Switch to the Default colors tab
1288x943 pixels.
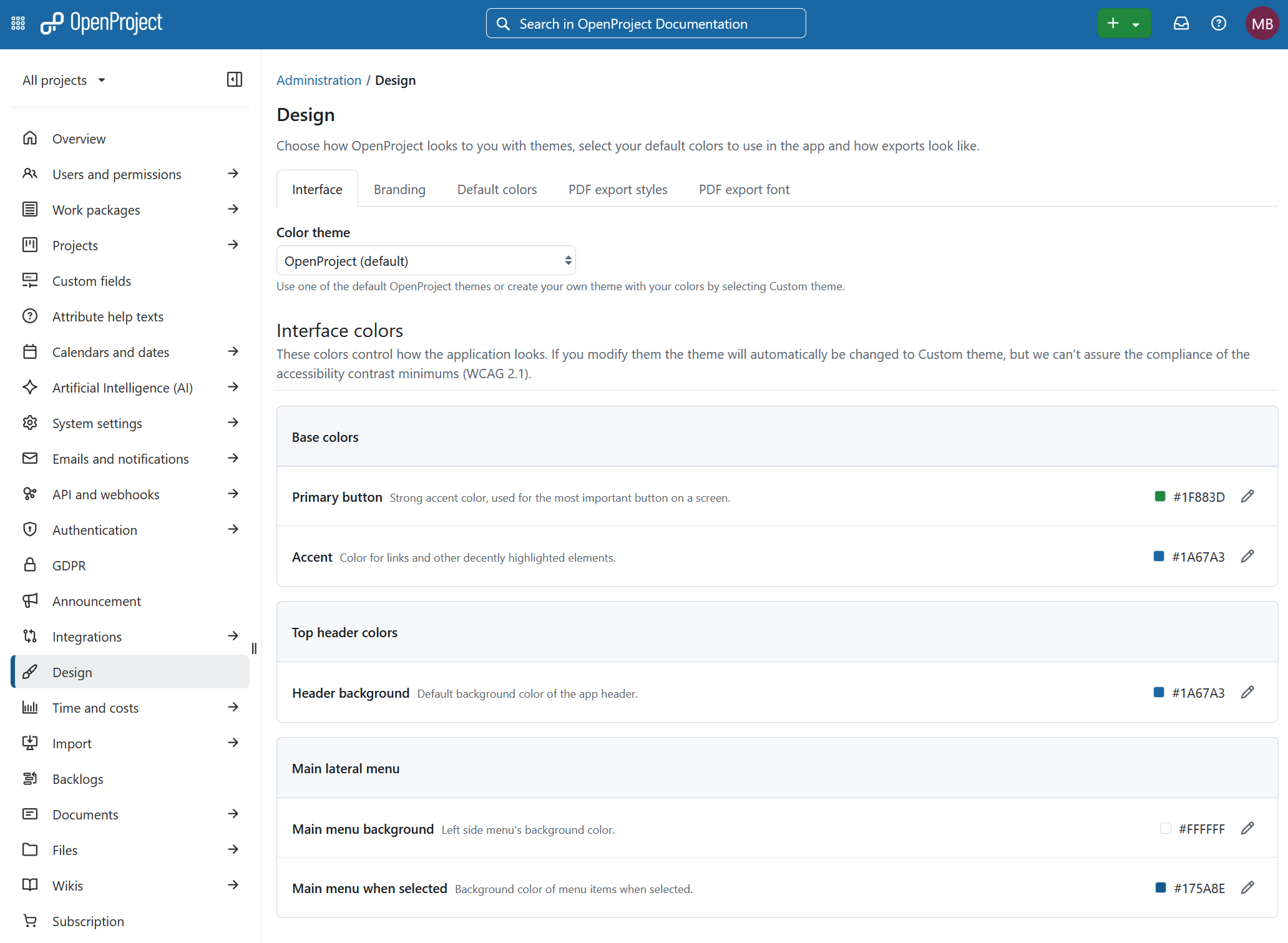(497, 189)
